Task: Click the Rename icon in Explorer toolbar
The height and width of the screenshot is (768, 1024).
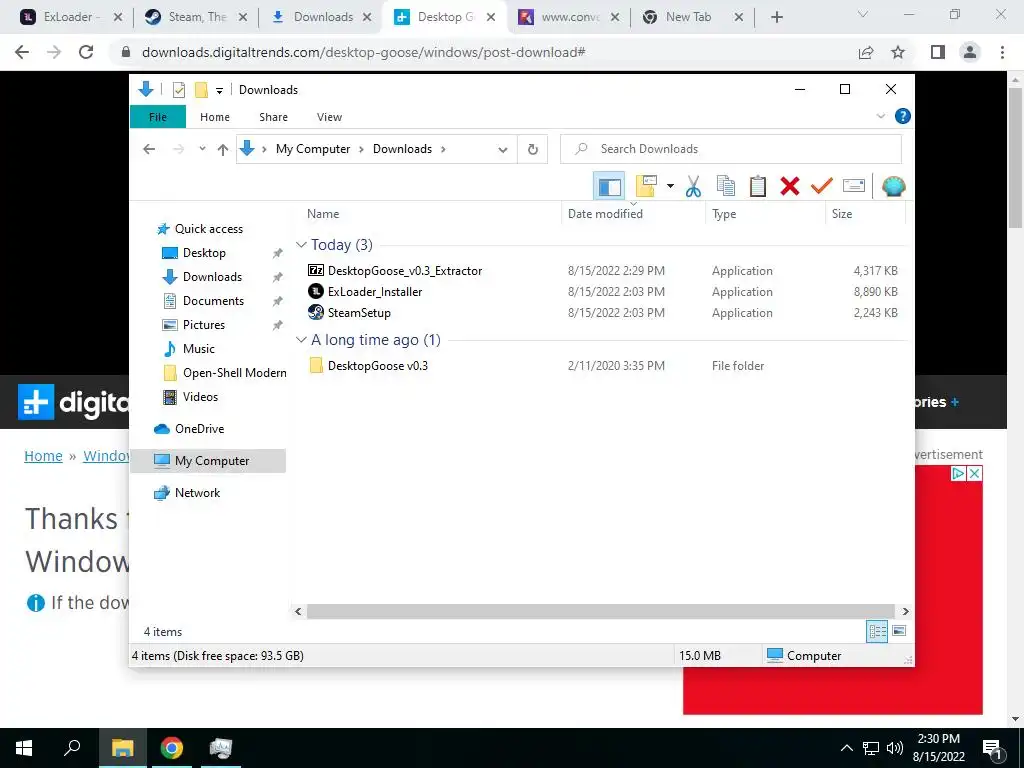Action: click(x=854, y=186)
